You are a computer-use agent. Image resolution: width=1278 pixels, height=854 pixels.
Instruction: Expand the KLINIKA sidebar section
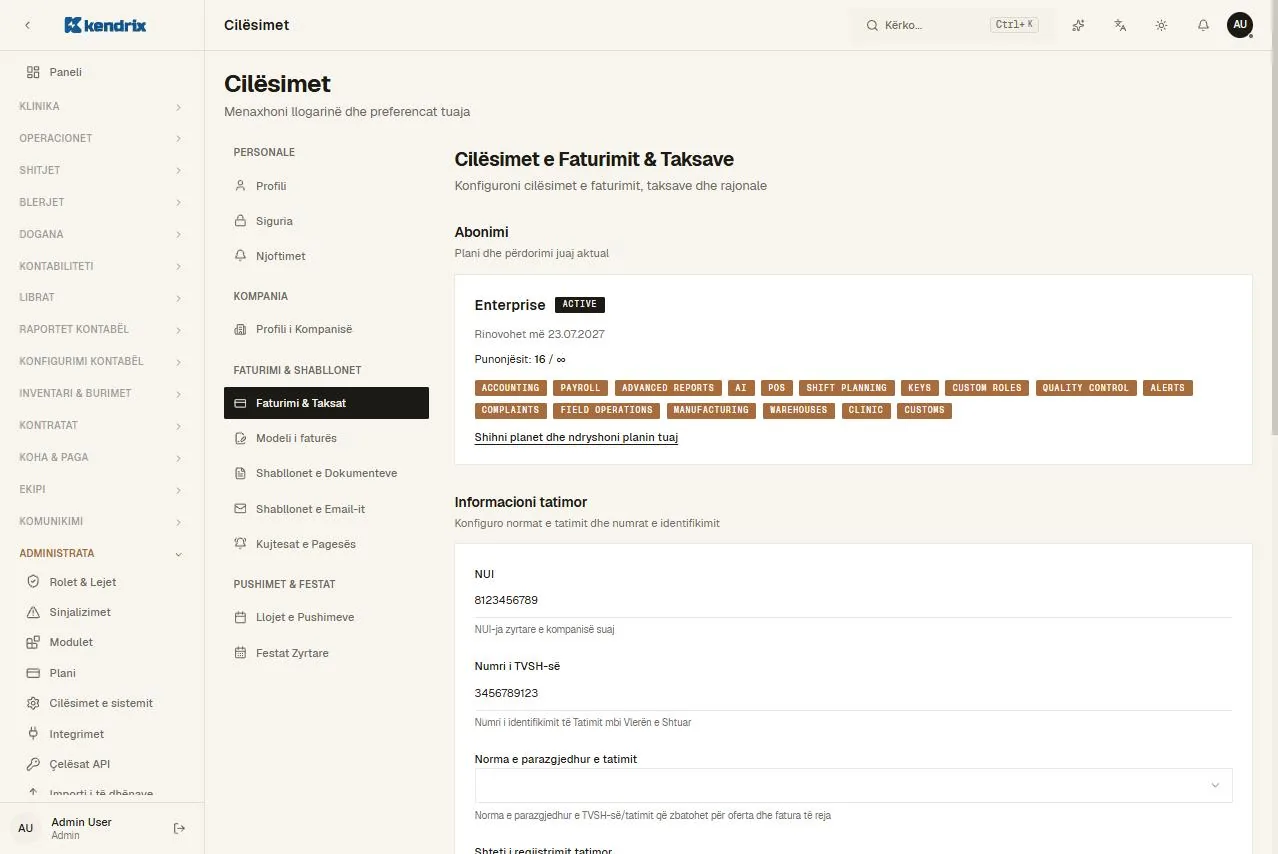point(102,106)
